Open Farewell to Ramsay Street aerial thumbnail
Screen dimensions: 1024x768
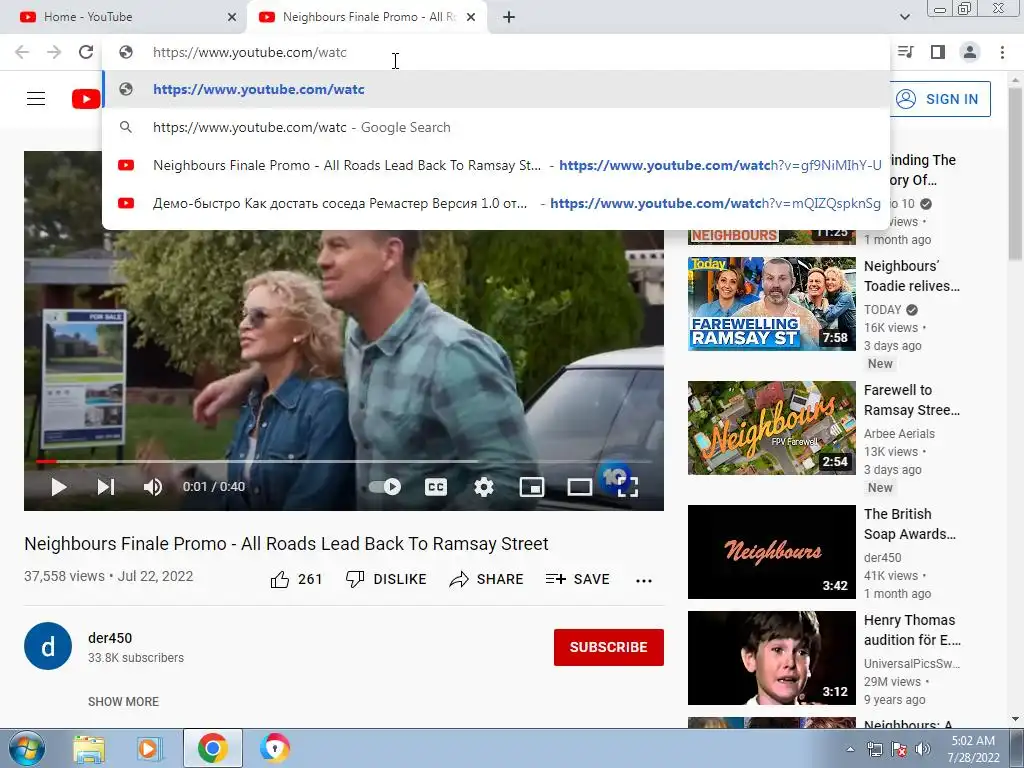coord(771,428)
